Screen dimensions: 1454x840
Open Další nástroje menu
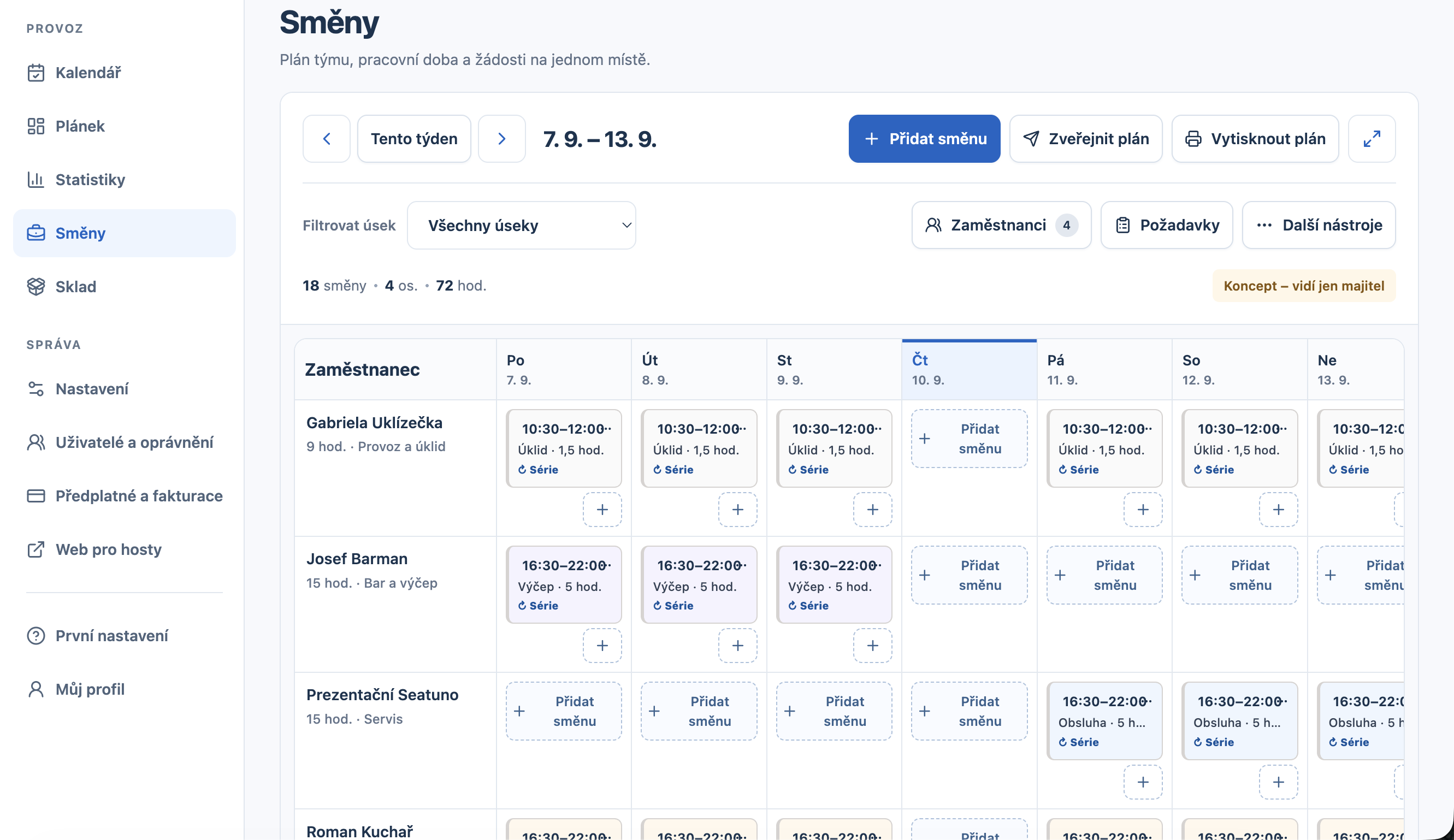tap(1319, 225)
